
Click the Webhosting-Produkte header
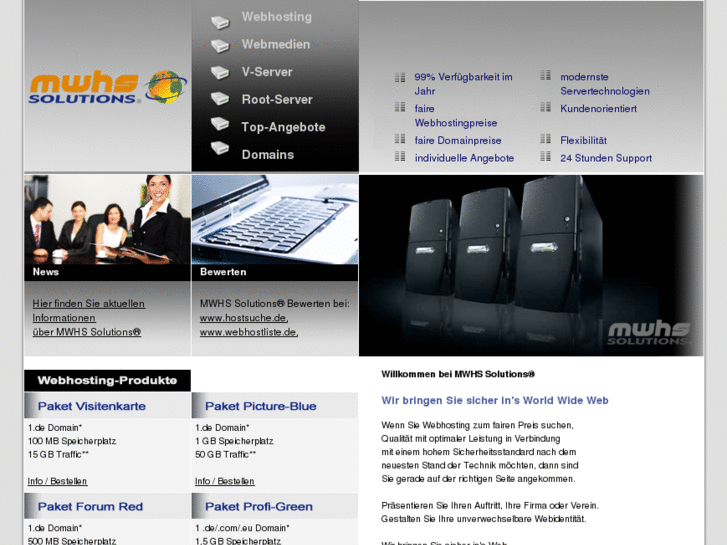coord(108,381)
